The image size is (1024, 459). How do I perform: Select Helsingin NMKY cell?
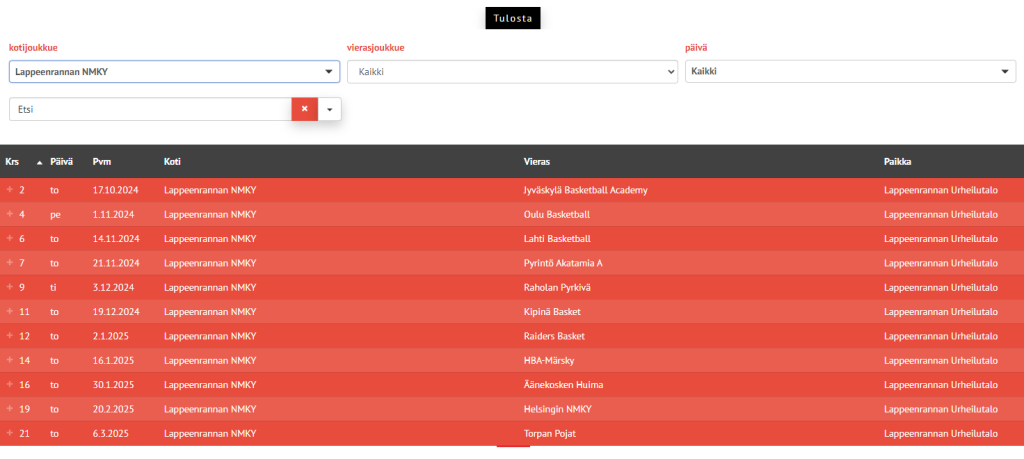[557, 409]
